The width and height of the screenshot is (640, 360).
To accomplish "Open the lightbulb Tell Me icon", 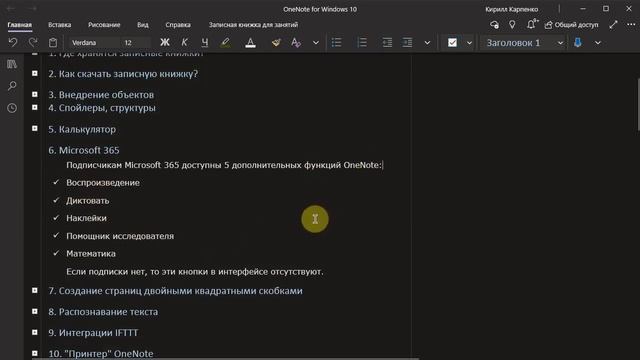I will (x=512, y=25).
